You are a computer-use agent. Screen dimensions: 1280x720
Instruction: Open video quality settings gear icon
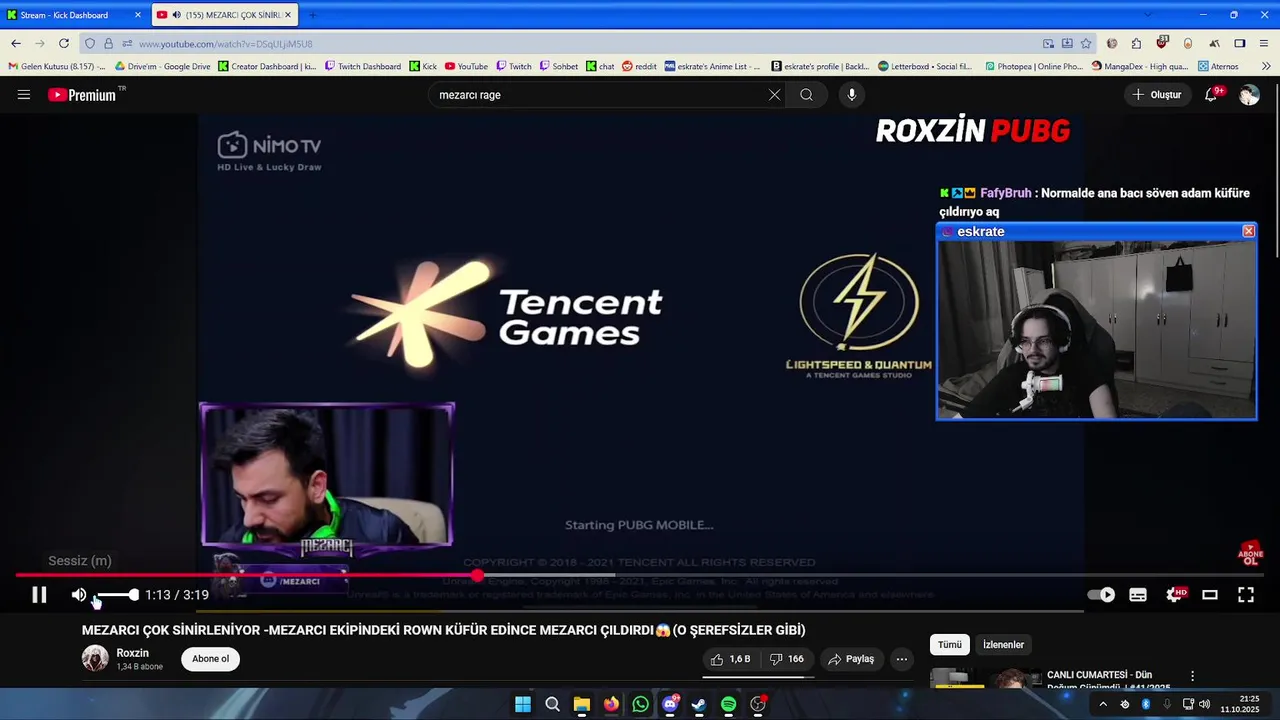click(1175, 595)
